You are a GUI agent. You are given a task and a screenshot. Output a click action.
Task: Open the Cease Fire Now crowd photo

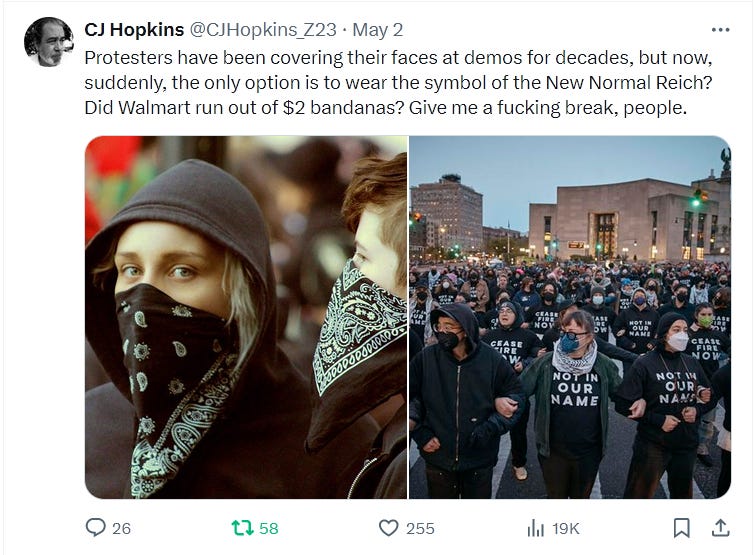[x=570, y=317]
